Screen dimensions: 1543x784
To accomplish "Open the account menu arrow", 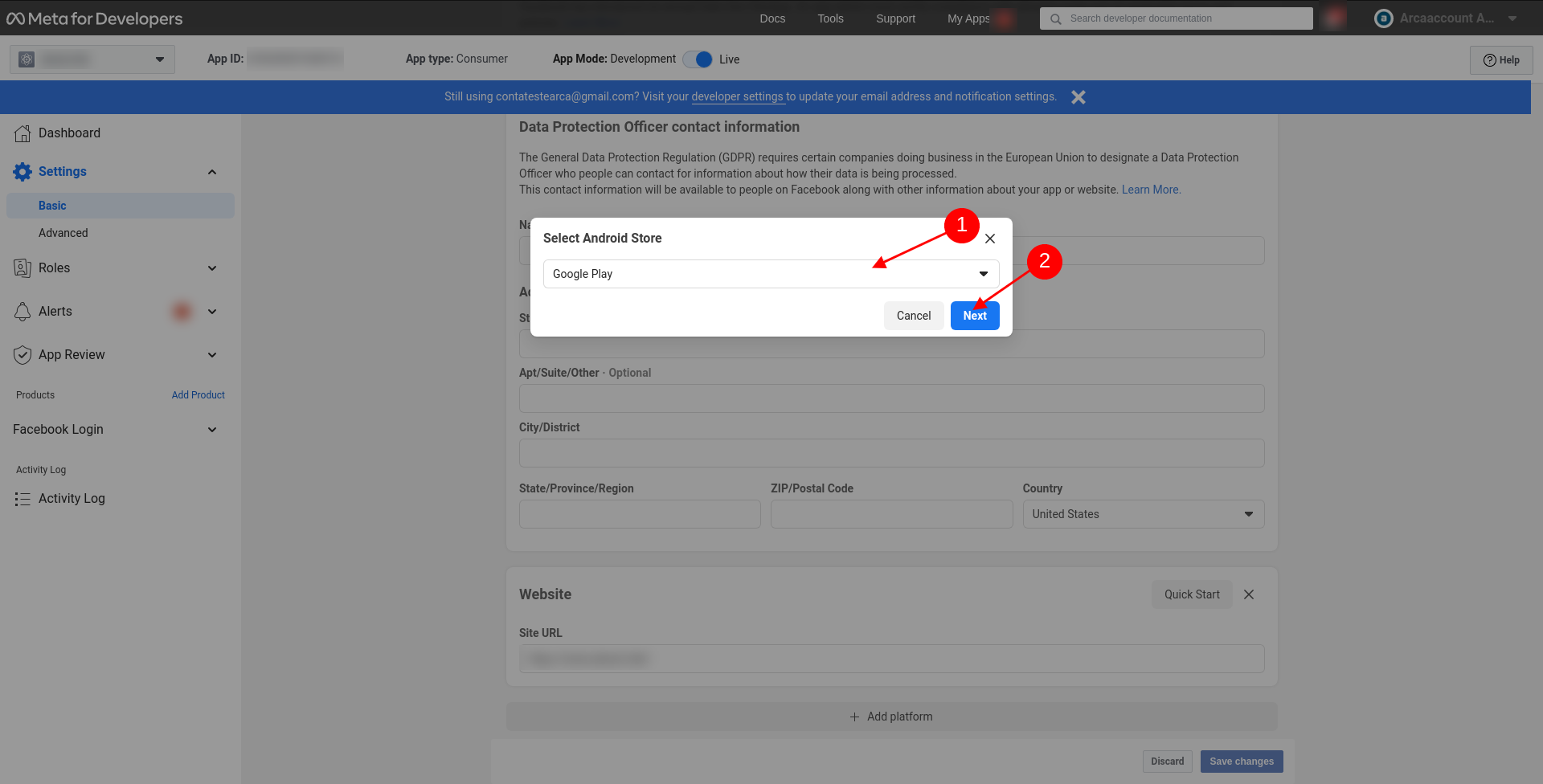I will pyautogui.click(x=1512, y=18).
